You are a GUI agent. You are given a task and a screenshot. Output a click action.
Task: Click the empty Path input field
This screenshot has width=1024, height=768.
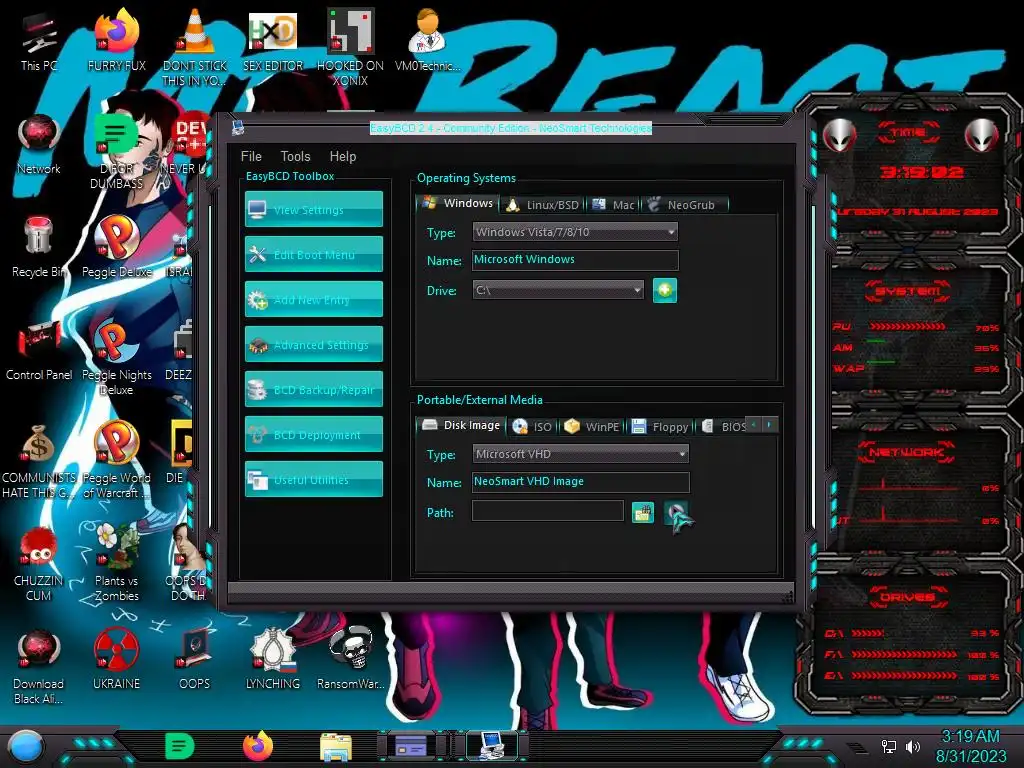point(548,511)
